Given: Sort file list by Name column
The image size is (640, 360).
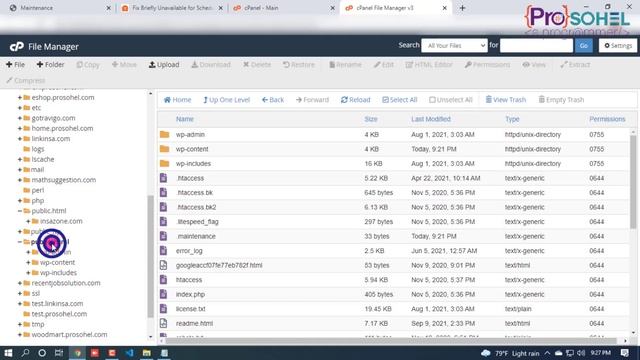Looking at the screenshot, I should point(184,119).
